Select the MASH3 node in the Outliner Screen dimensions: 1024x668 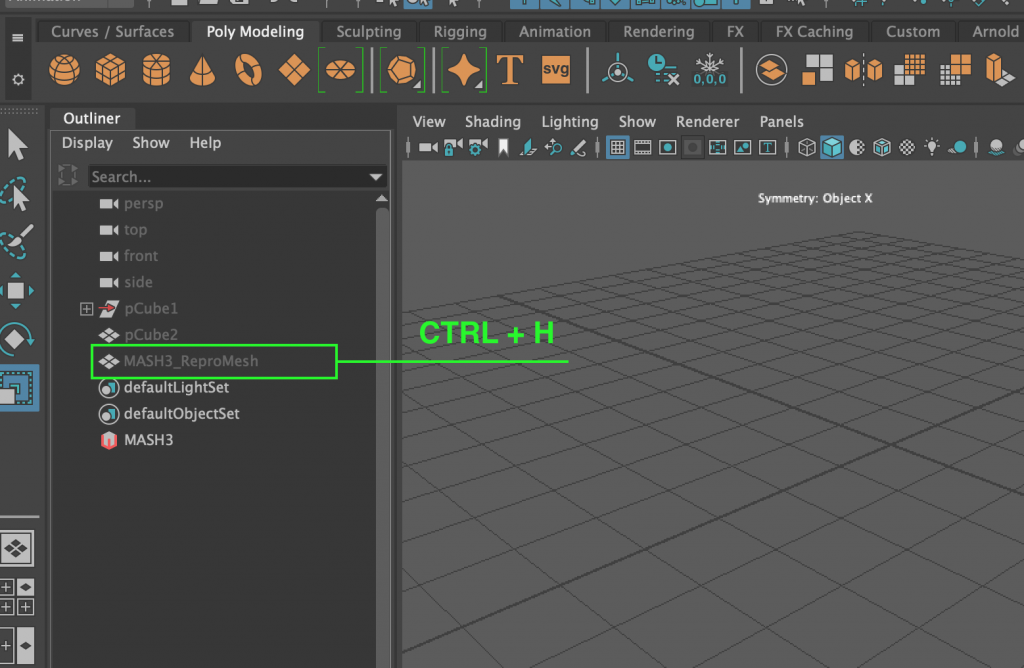(146, 439)
